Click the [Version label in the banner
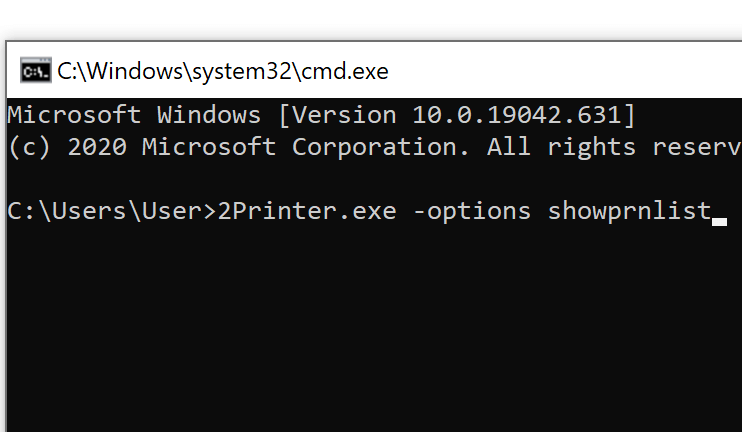742x432 pixels. (x=337, y=115)
